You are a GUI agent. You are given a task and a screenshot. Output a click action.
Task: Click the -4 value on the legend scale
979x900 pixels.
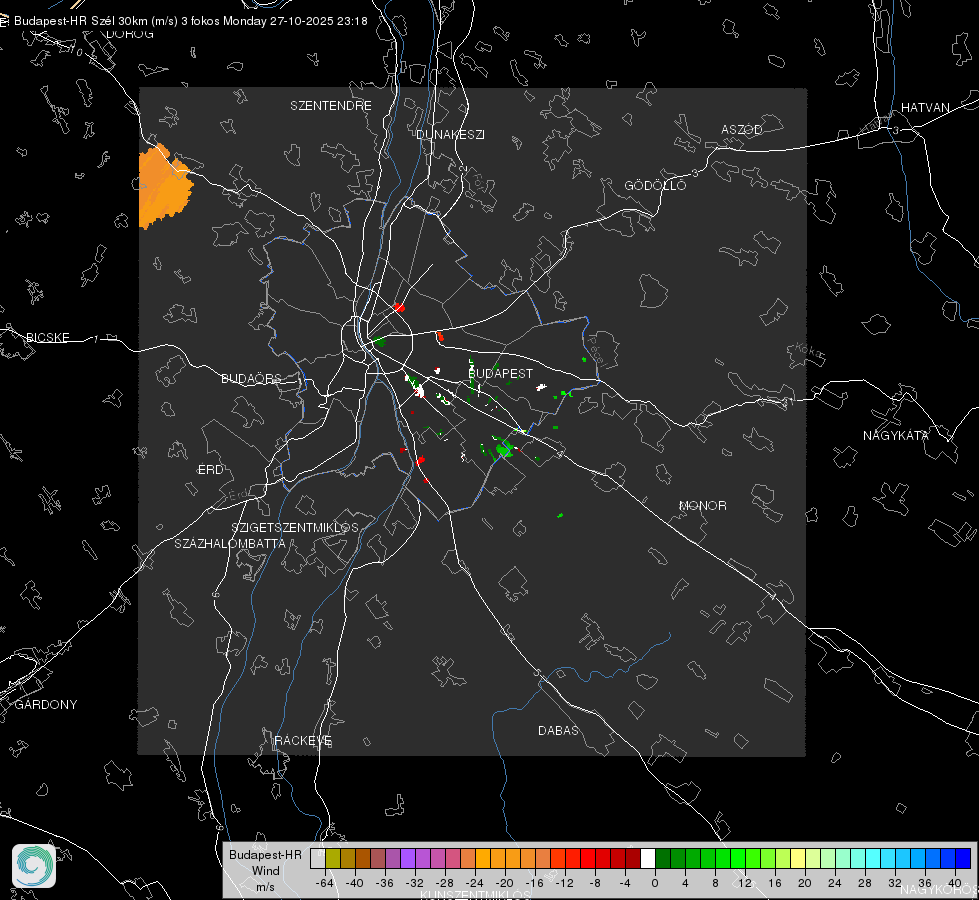coord(624,883)
